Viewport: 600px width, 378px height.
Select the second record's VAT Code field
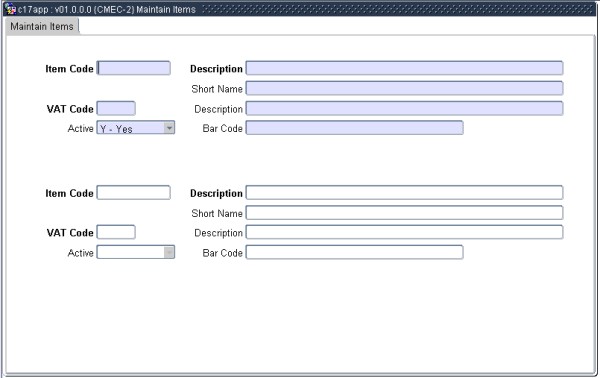tap(116, 232)
